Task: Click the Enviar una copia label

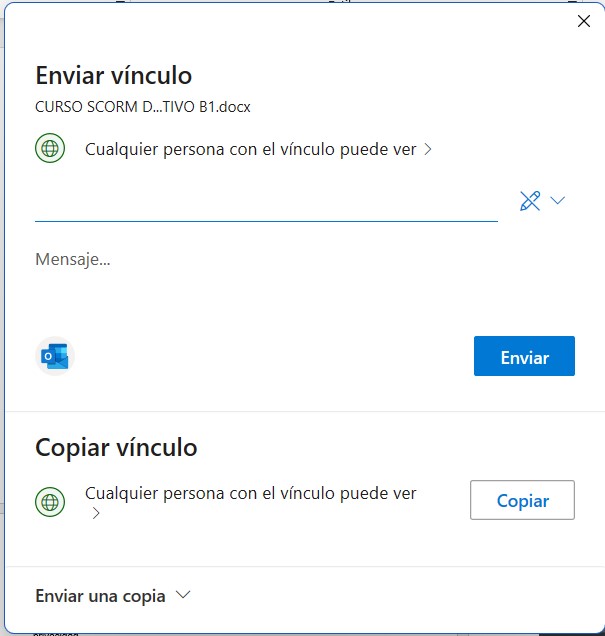Action: 100,596
